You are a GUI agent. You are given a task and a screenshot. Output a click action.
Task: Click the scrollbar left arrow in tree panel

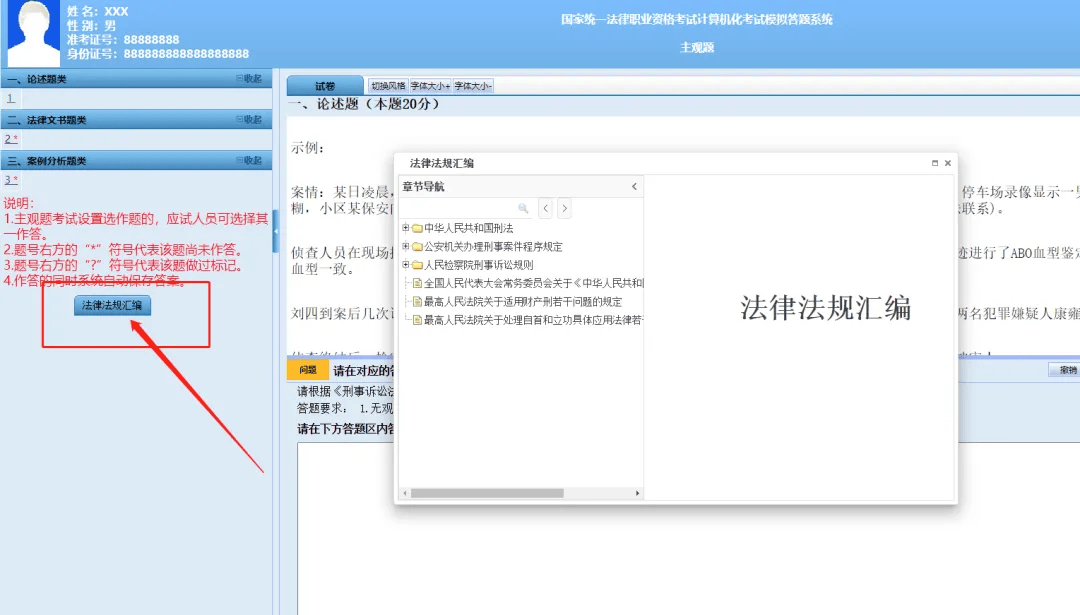tap(405, 493)
